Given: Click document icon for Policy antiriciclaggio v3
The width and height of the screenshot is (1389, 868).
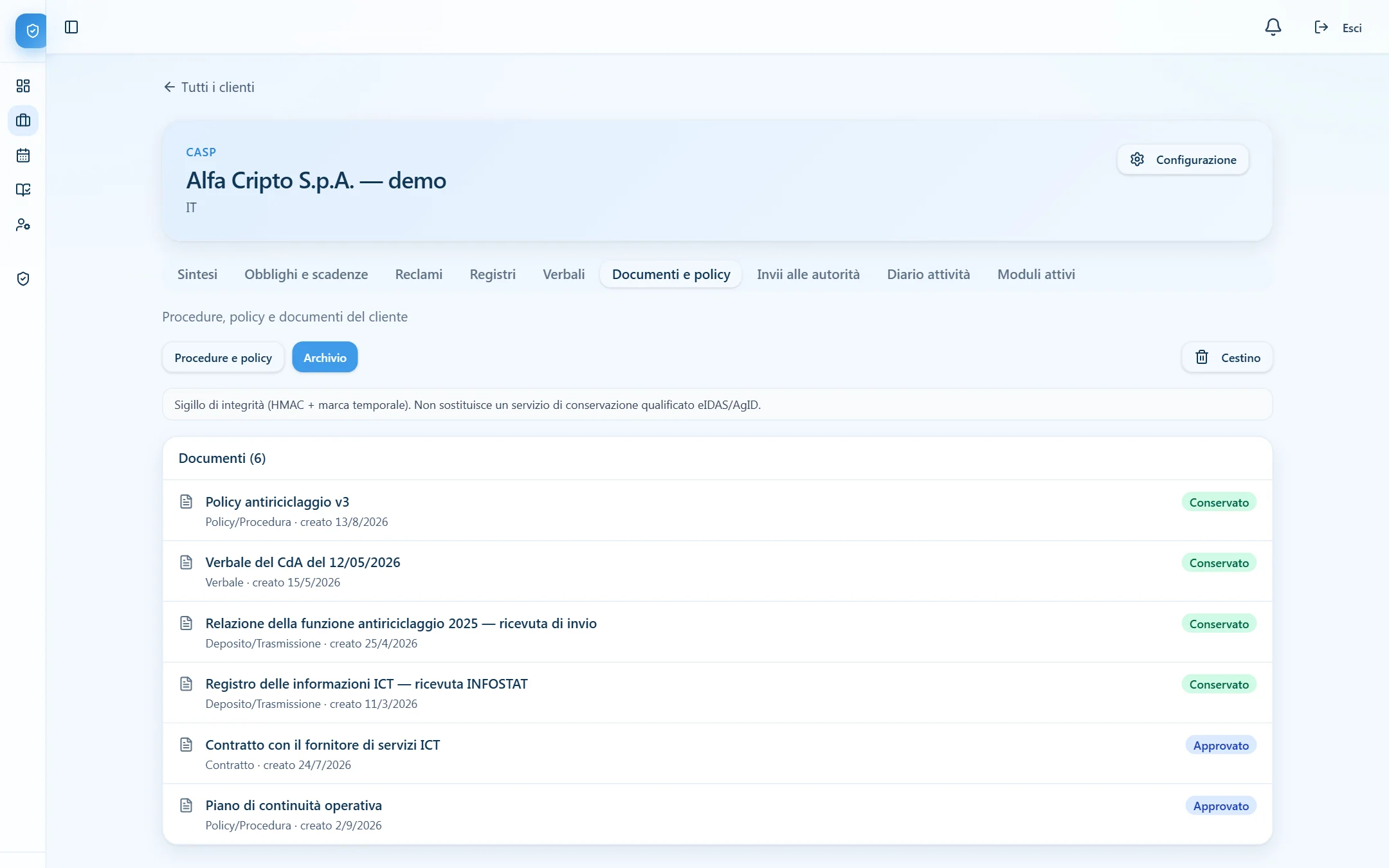Looking at the screenshot, I should (x=186, y=502).
